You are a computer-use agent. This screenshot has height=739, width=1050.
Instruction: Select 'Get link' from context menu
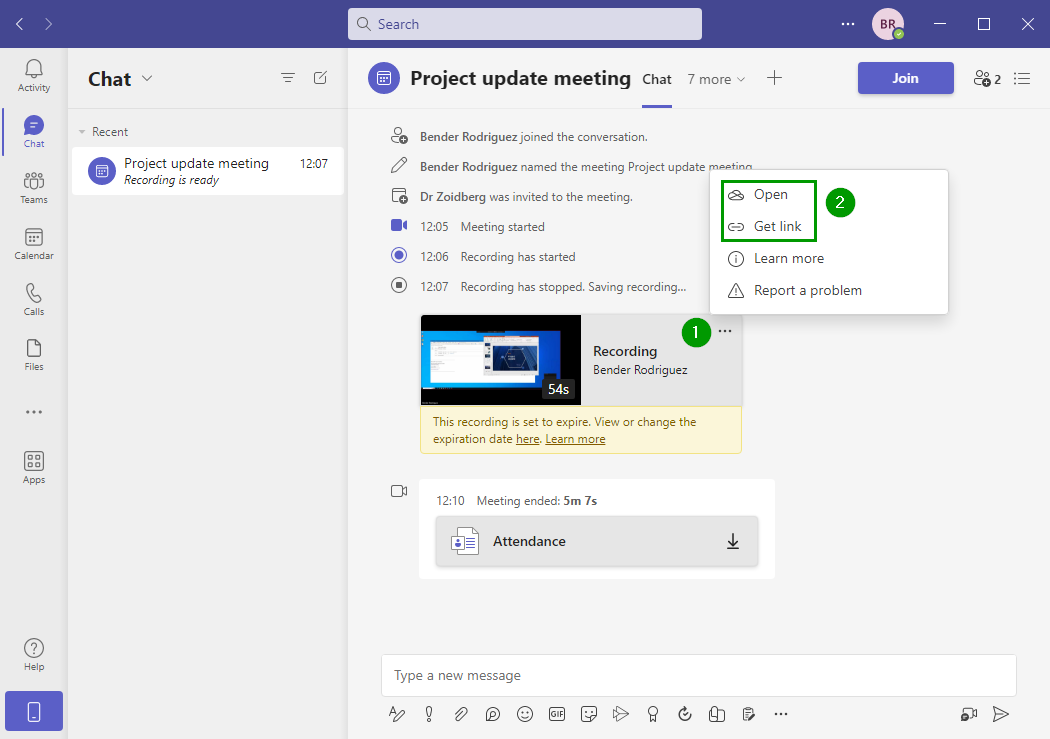point(777,226)
